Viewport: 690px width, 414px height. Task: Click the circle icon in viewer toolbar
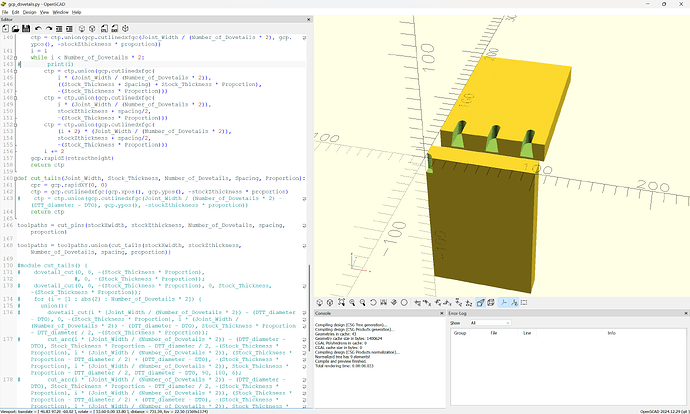coord(404,303)
